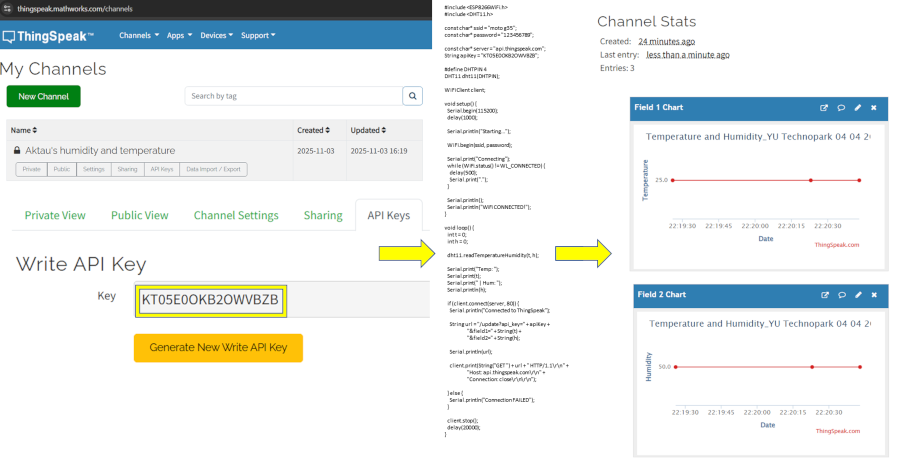Screen dimensions: 900x467
Task: Click ThingSpeak.com link in Field 1 Chart
Action: pos(836,245)
